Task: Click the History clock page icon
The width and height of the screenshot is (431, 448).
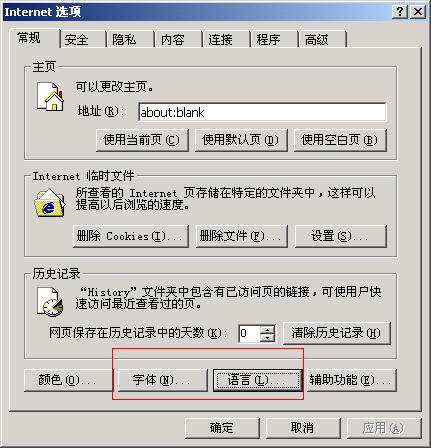Action: [50, 302]
